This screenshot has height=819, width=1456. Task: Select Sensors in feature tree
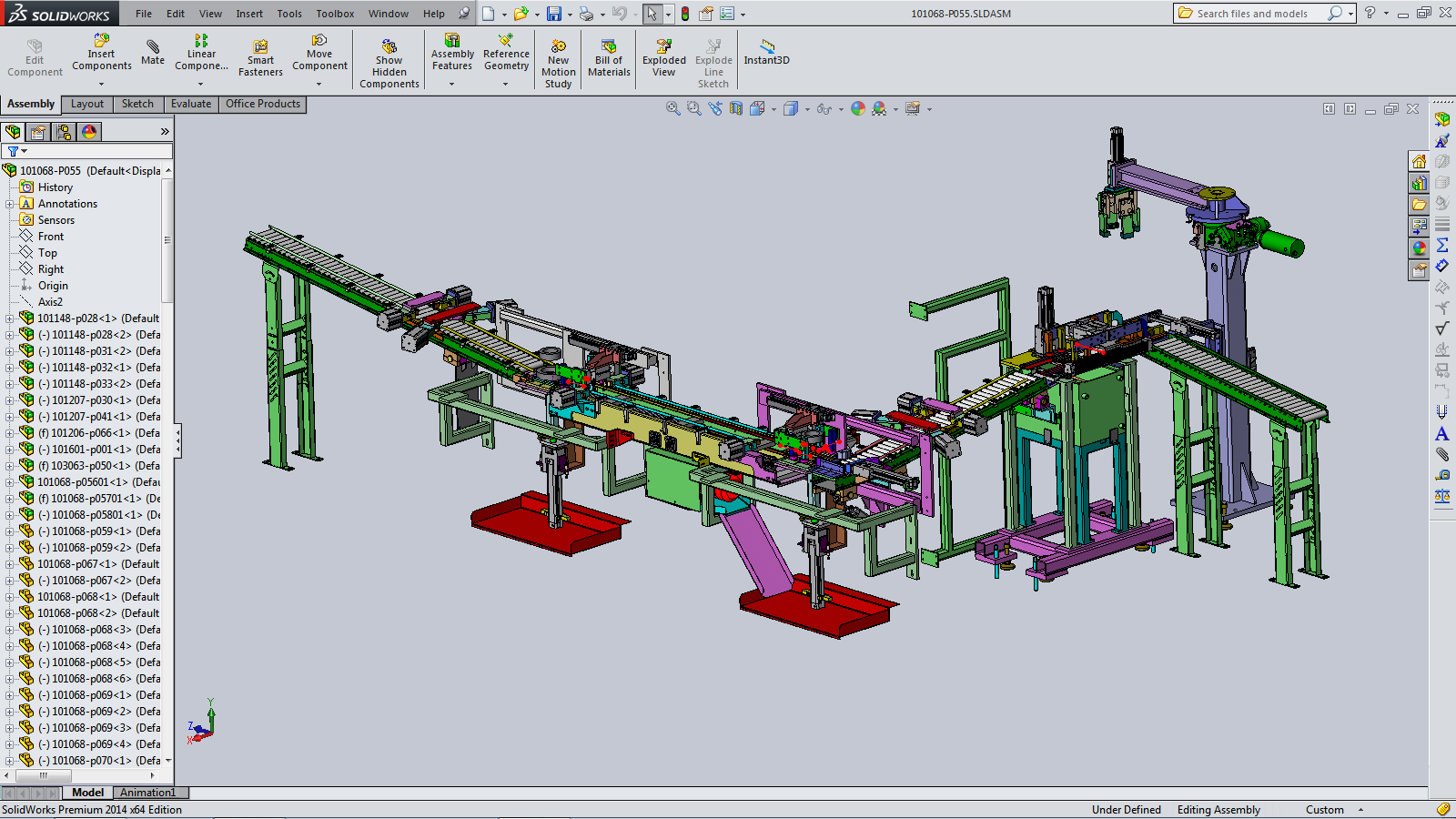[x=56, y=220]
